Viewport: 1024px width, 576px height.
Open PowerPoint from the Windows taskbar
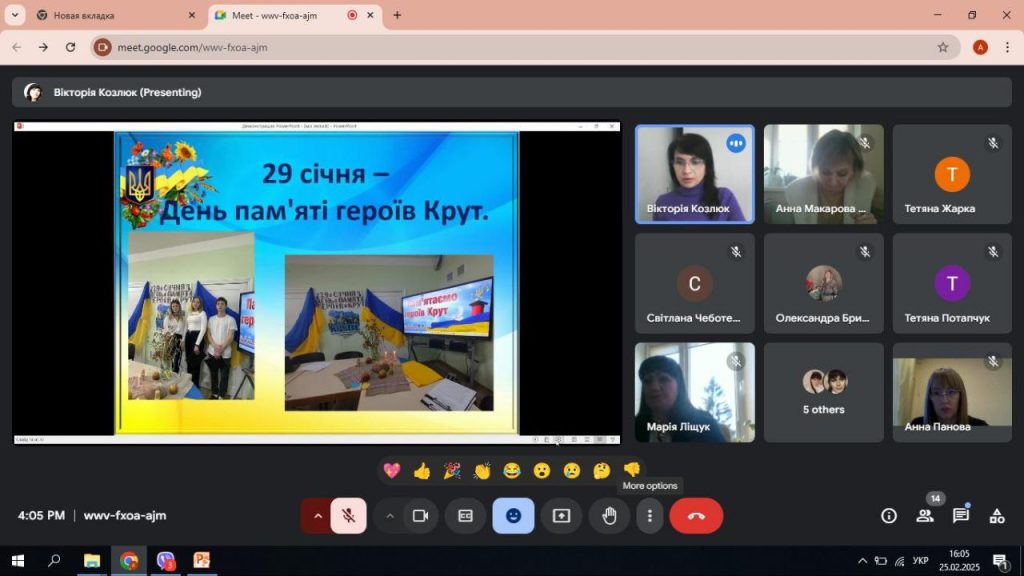click(201, 561)
